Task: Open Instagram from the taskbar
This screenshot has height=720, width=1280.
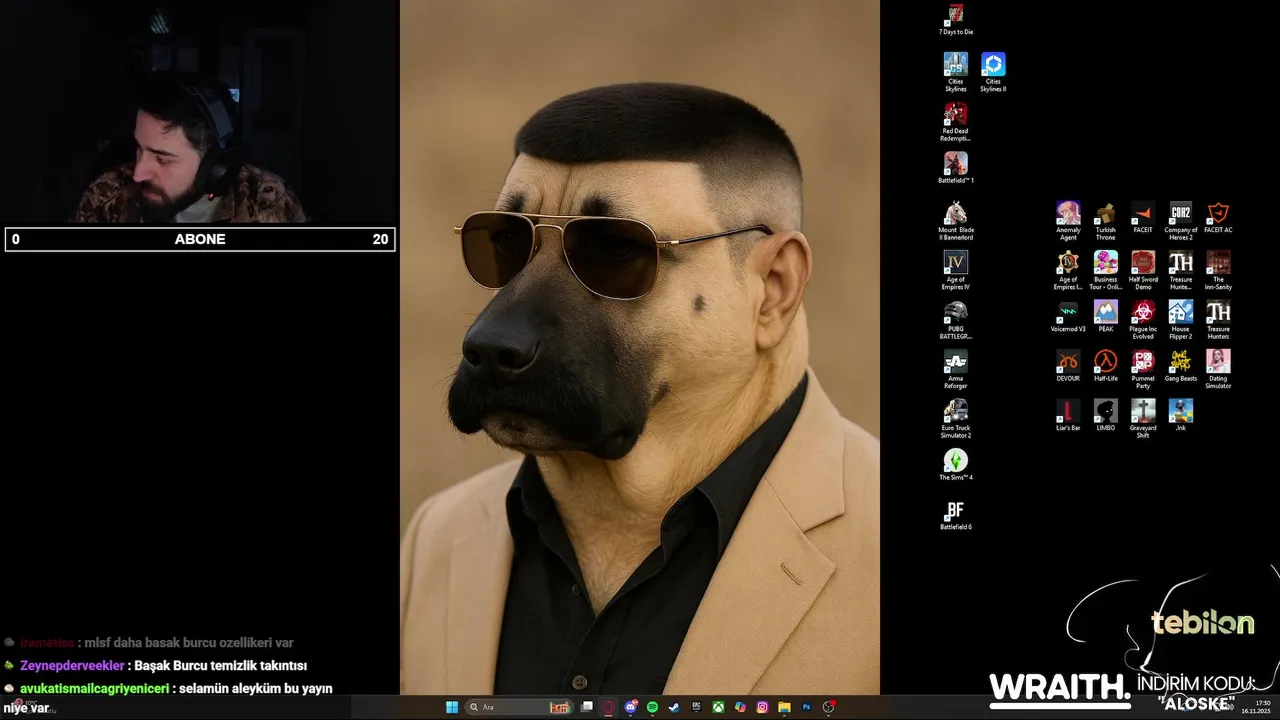Action: click(762, 707)
